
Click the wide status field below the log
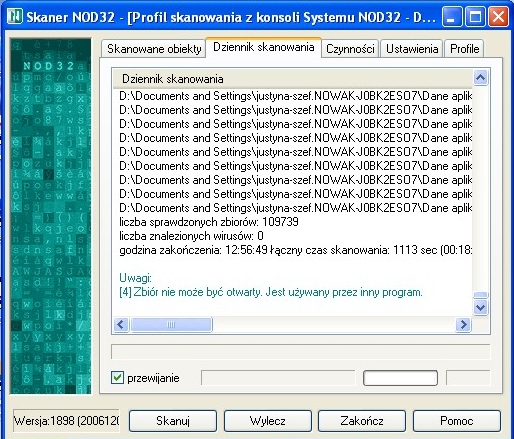pos(300,352)
